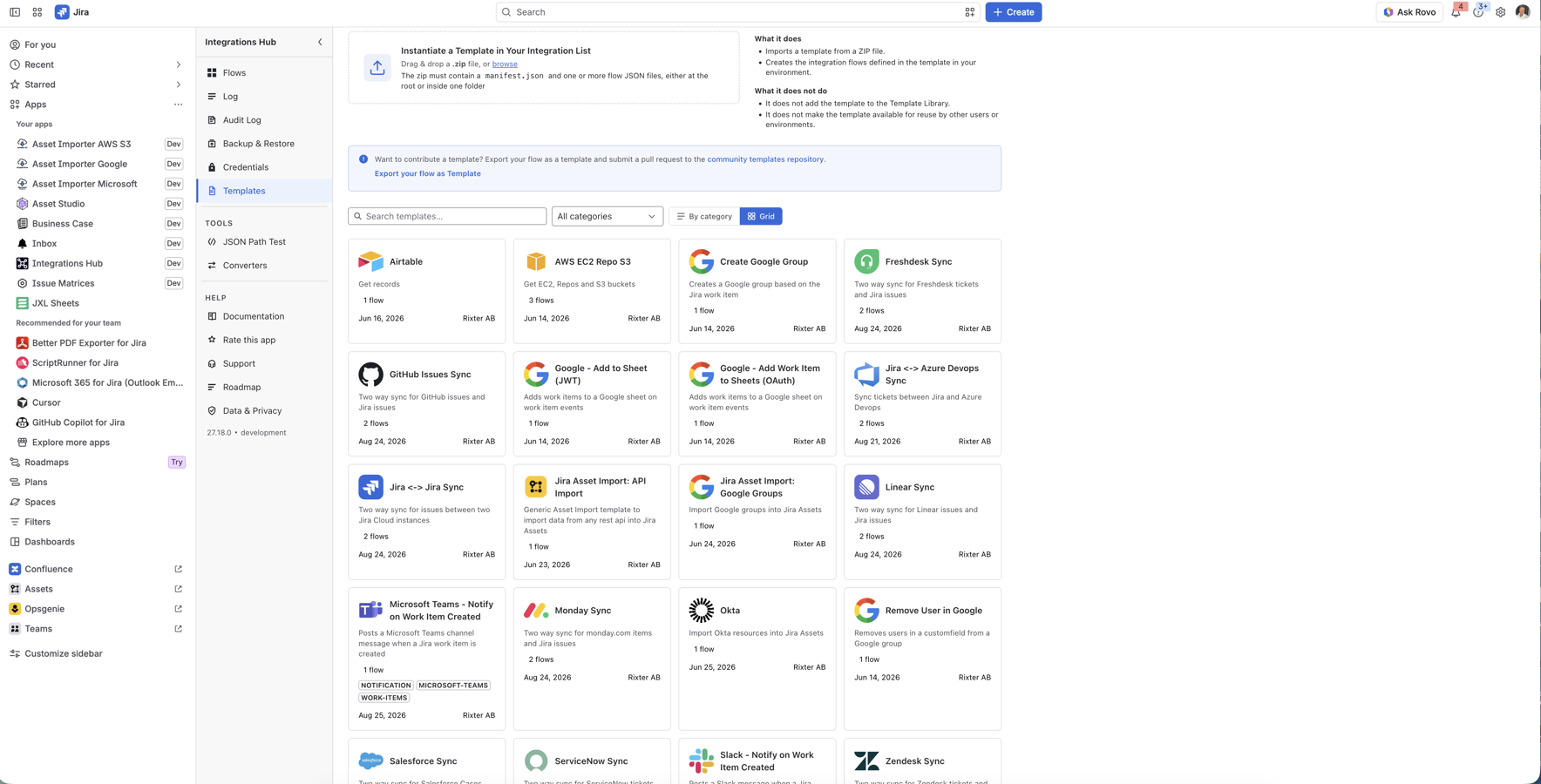Click Export your flow as Template
Screen dimensions: 1541x784
tap(427, 173)
